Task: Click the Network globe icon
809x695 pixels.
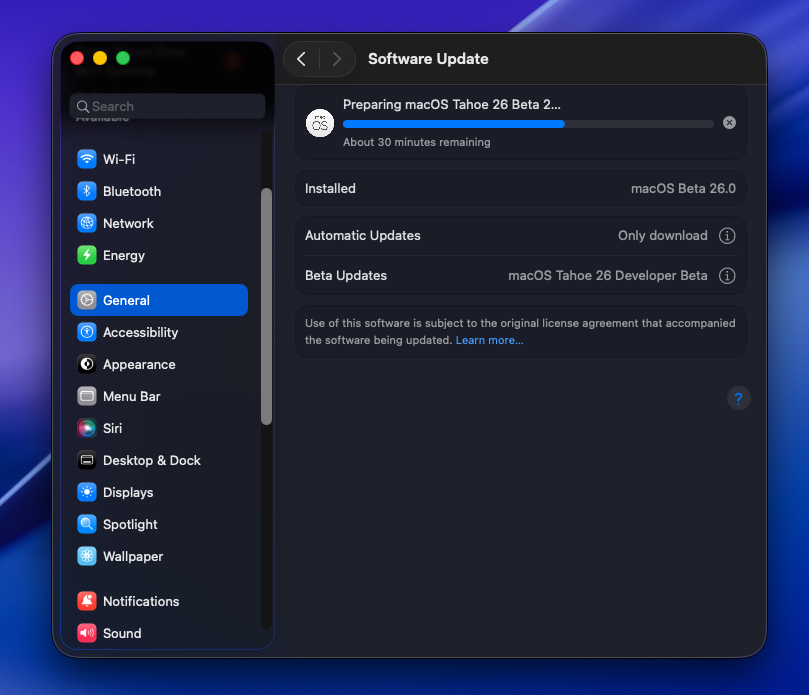Action: pos(87,223)
